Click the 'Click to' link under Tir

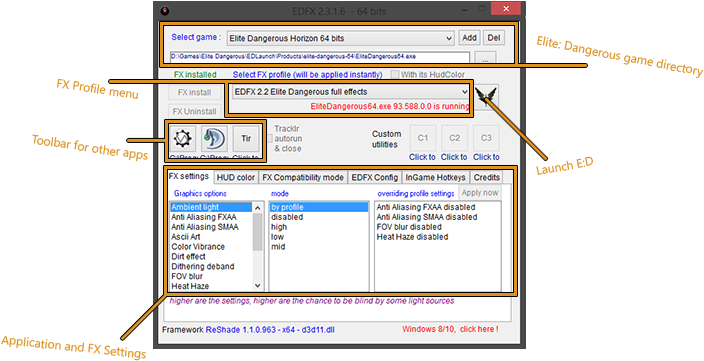pyautogui.click(x=246, y=158)
